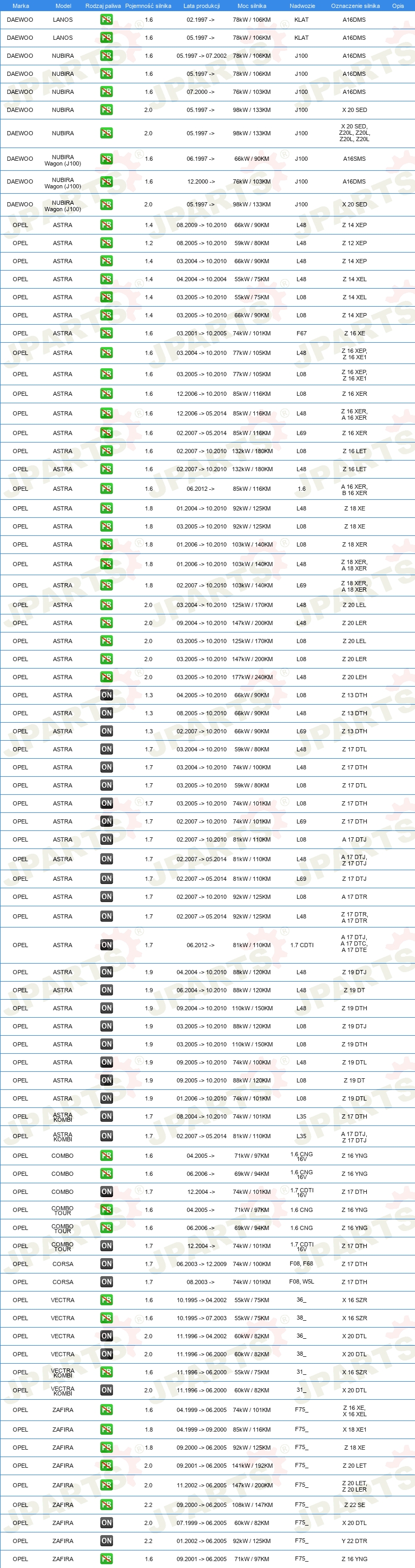Click 'A16SMS' engine code cell
The height and width of the screenshot is (1568, 415).
coord(354,159)
